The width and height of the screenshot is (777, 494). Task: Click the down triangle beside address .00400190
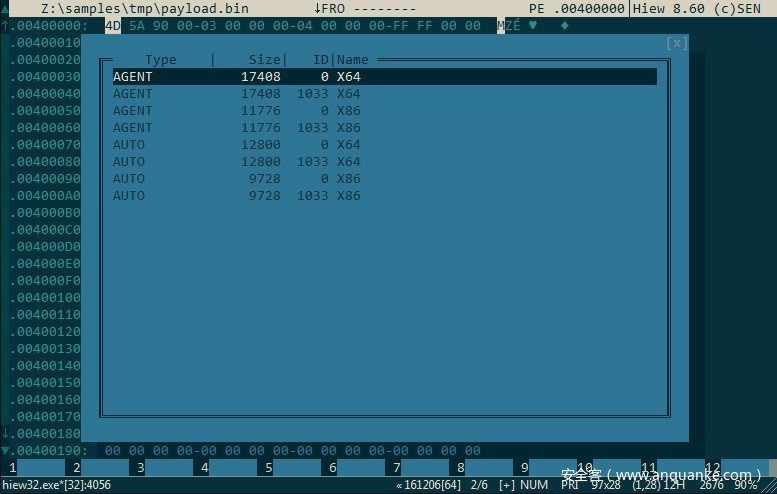pos(5,451)
